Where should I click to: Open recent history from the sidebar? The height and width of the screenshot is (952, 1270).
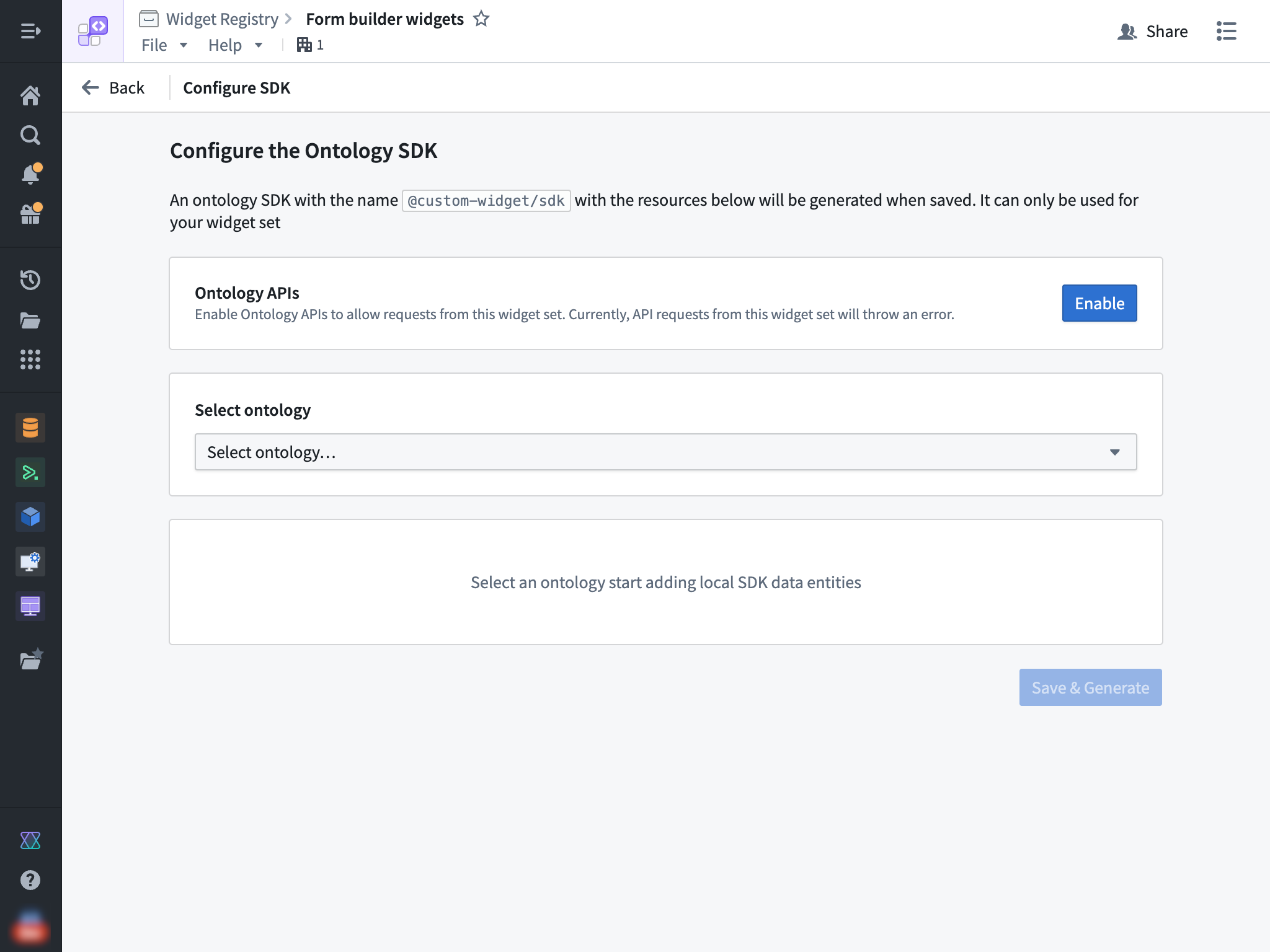coord(30,280)
